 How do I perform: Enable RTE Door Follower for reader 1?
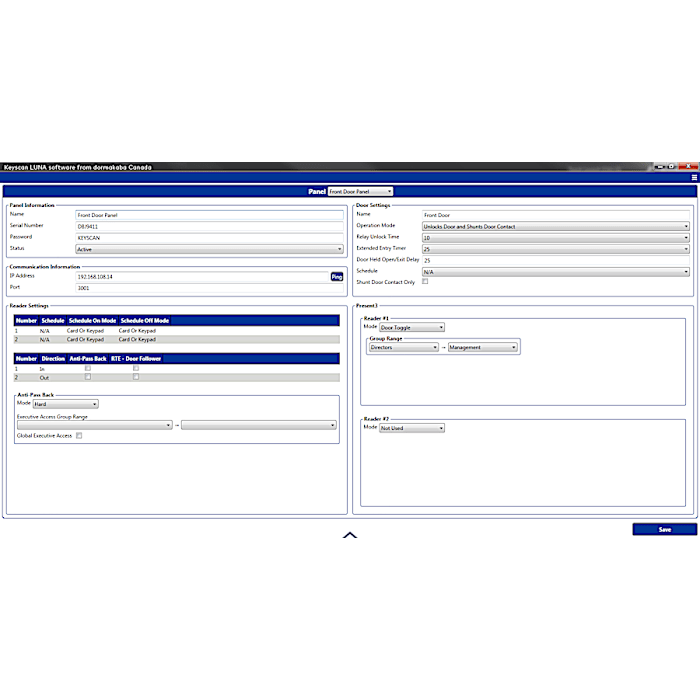(136, 368)
